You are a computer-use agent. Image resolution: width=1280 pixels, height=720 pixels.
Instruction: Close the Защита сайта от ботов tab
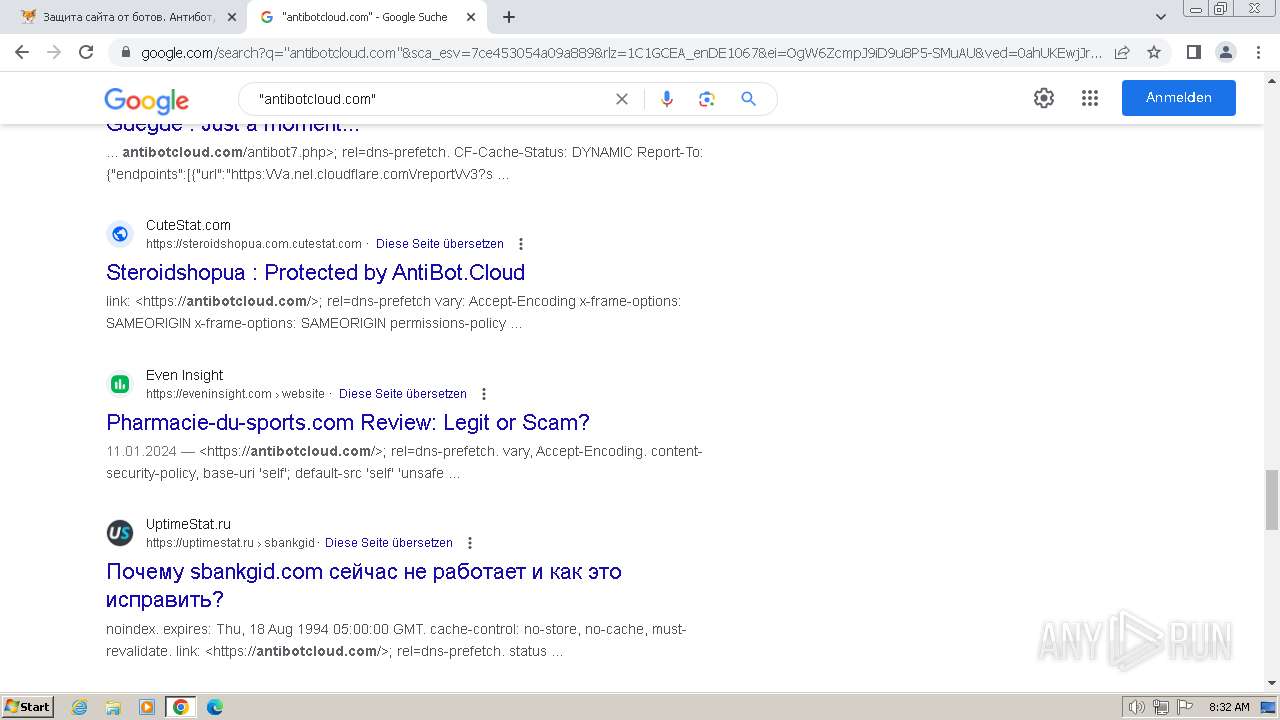tap(232, 17)
